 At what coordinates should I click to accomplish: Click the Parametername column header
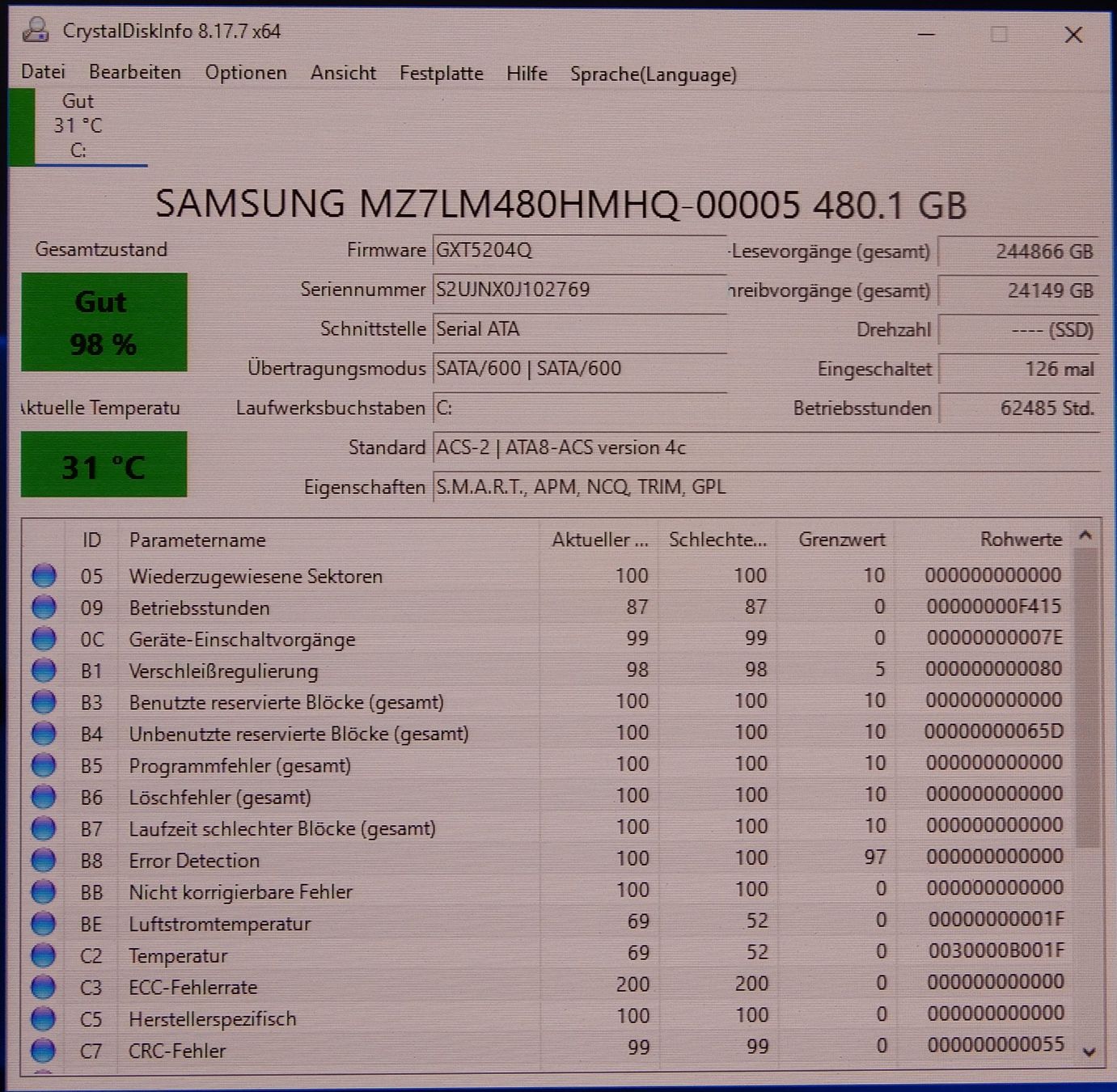tap(328, 540)
